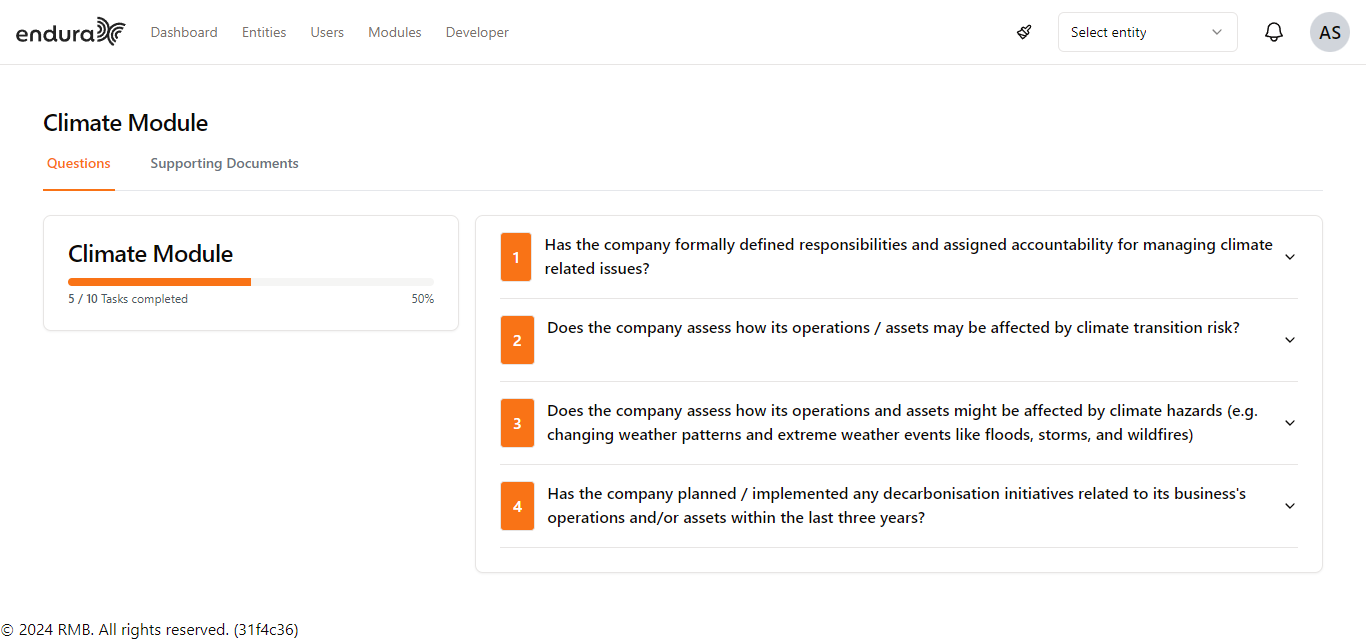Expand the climate hazards question chevron
1366x641 pixels.
(x=1290, y=423)
